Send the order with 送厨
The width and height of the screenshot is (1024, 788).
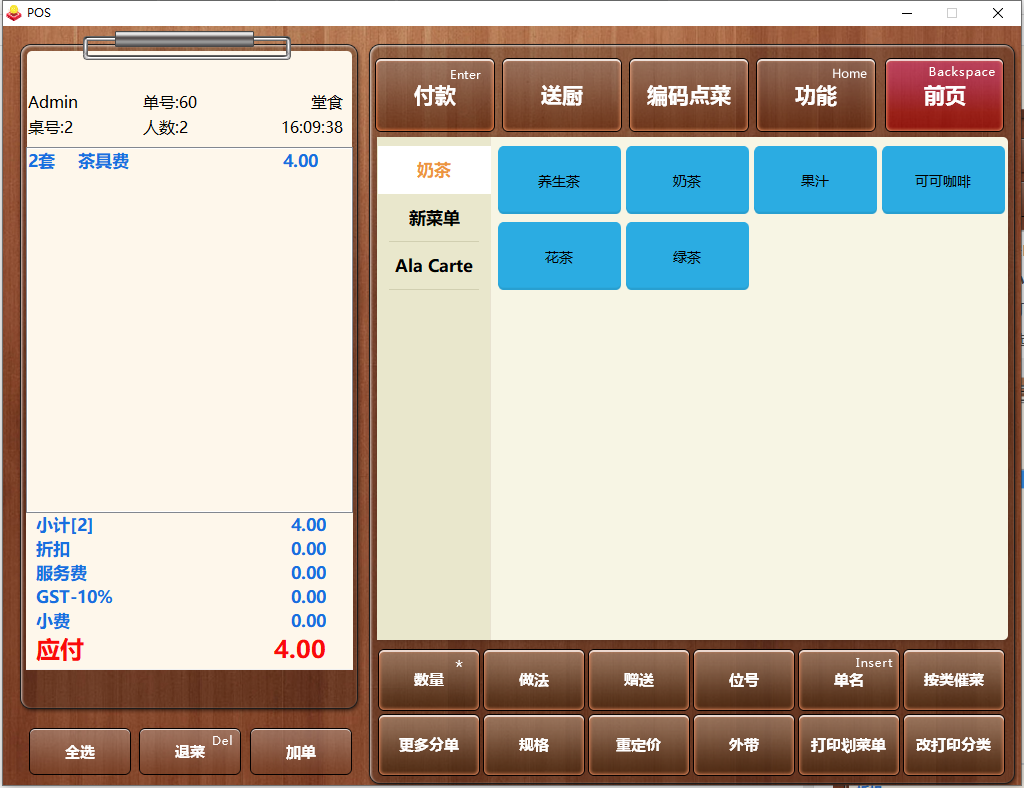(562, 95)
